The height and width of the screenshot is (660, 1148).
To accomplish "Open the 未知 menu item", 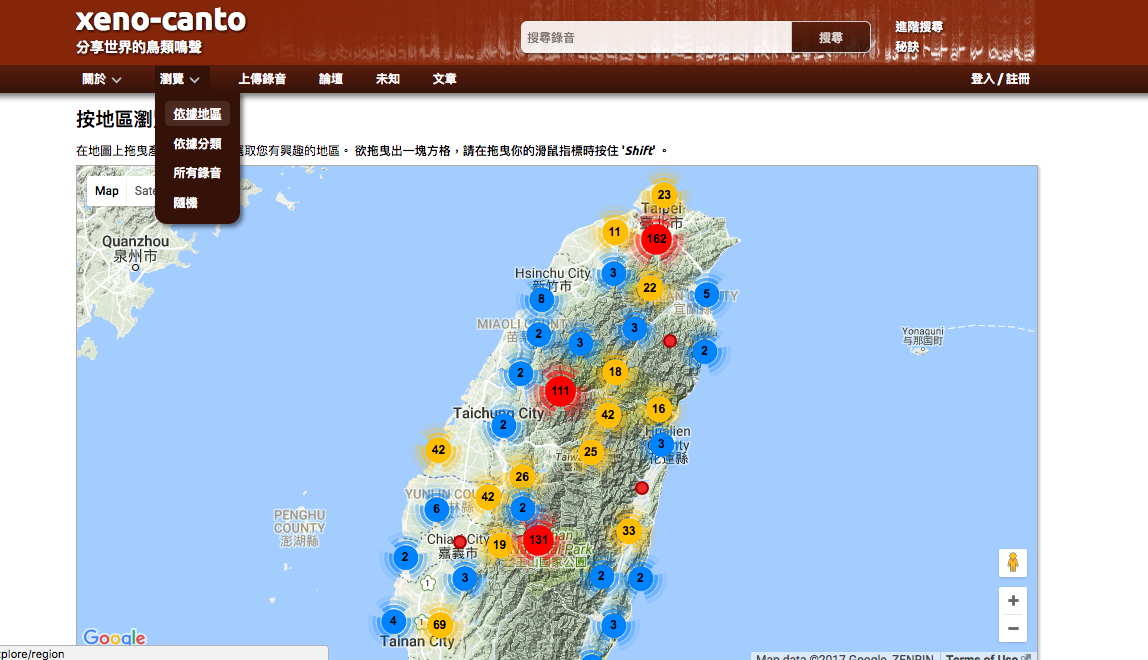I will [387, 79].
